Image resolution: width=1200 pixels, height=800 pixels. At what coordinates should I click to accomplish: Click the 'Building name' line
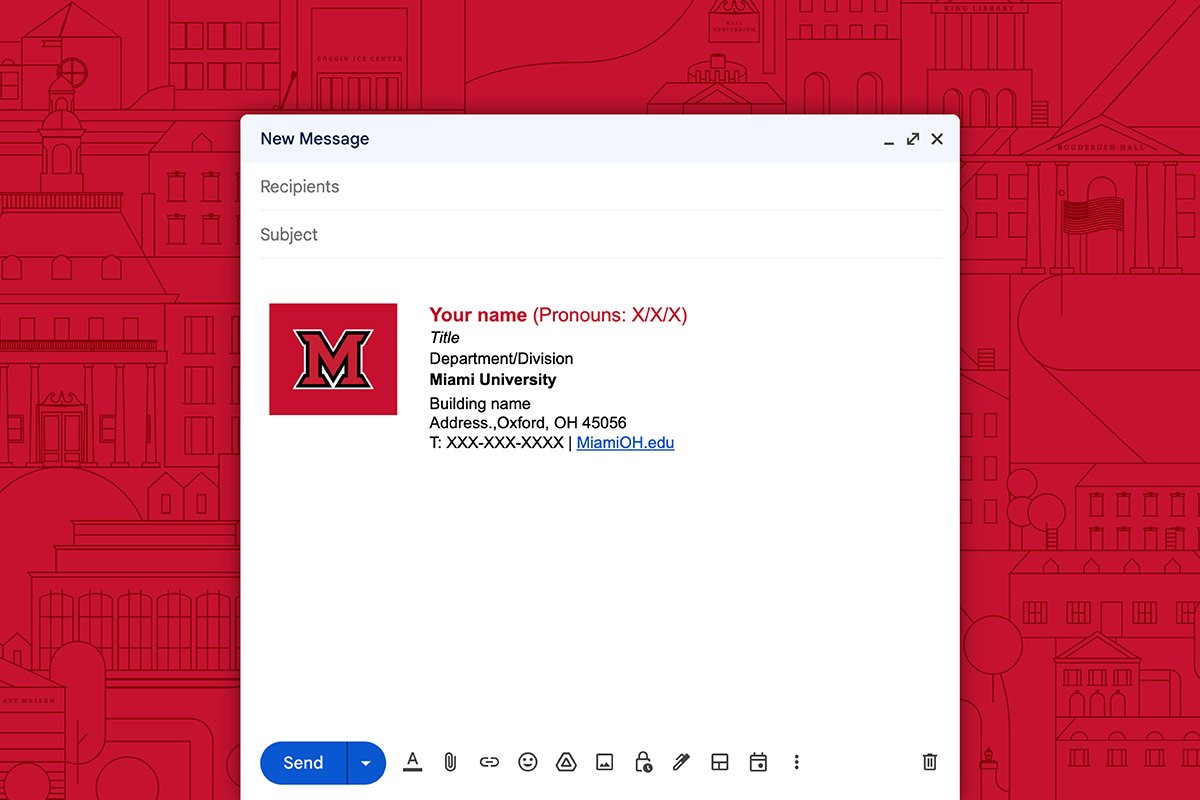click(480, 404)
